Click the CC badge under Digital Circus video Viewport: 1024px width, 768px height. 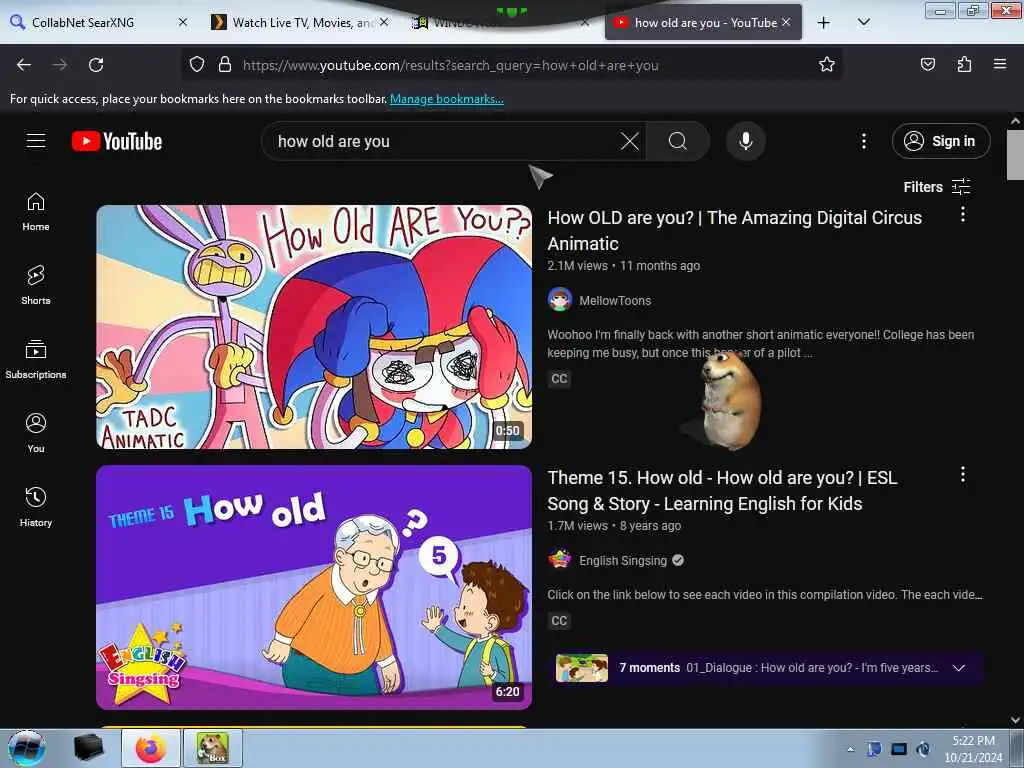560,379
